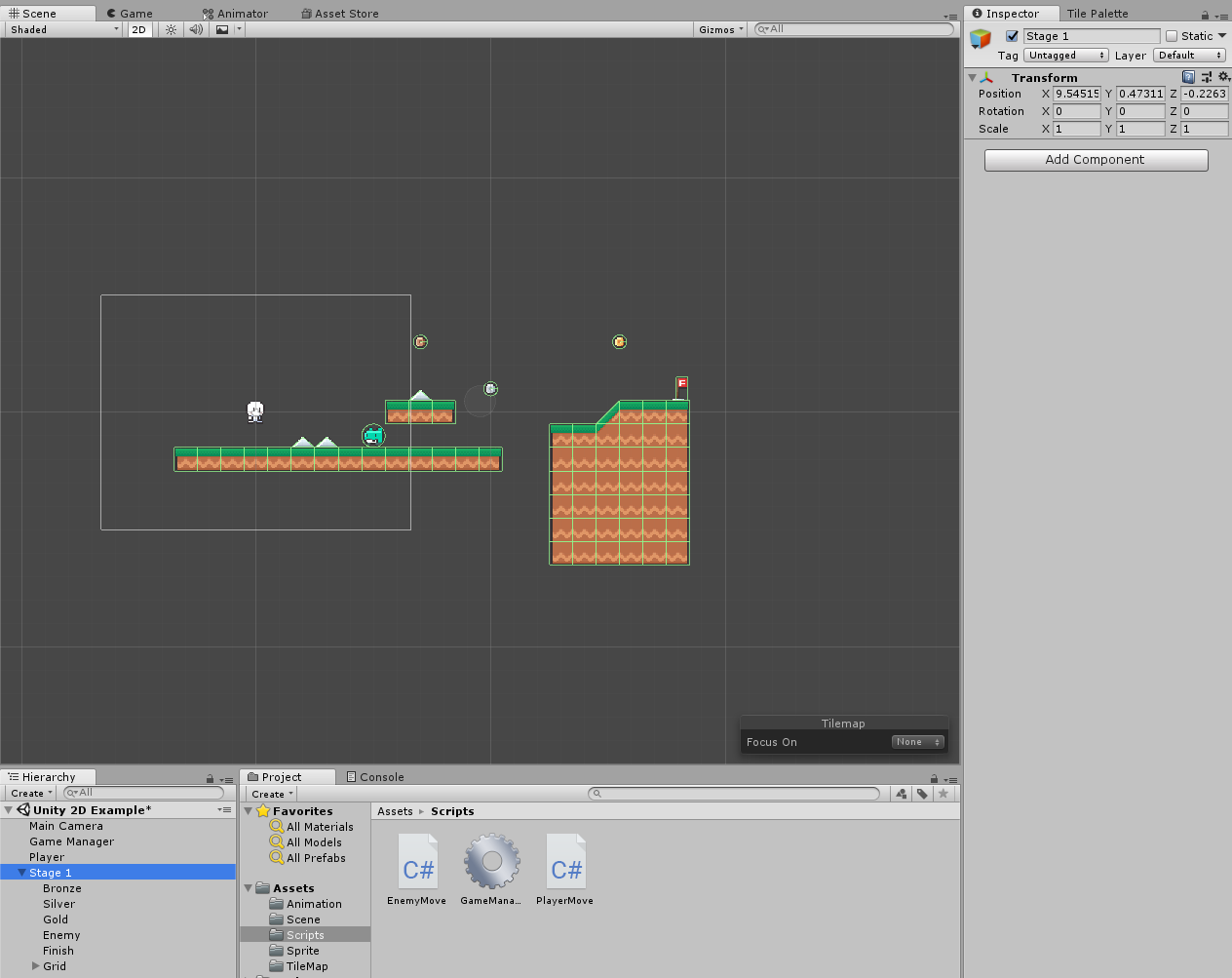Enable the Static checkbox
Viewport: 1232px width, 978px height.
pyautogui.click(x=1172, y=36)
